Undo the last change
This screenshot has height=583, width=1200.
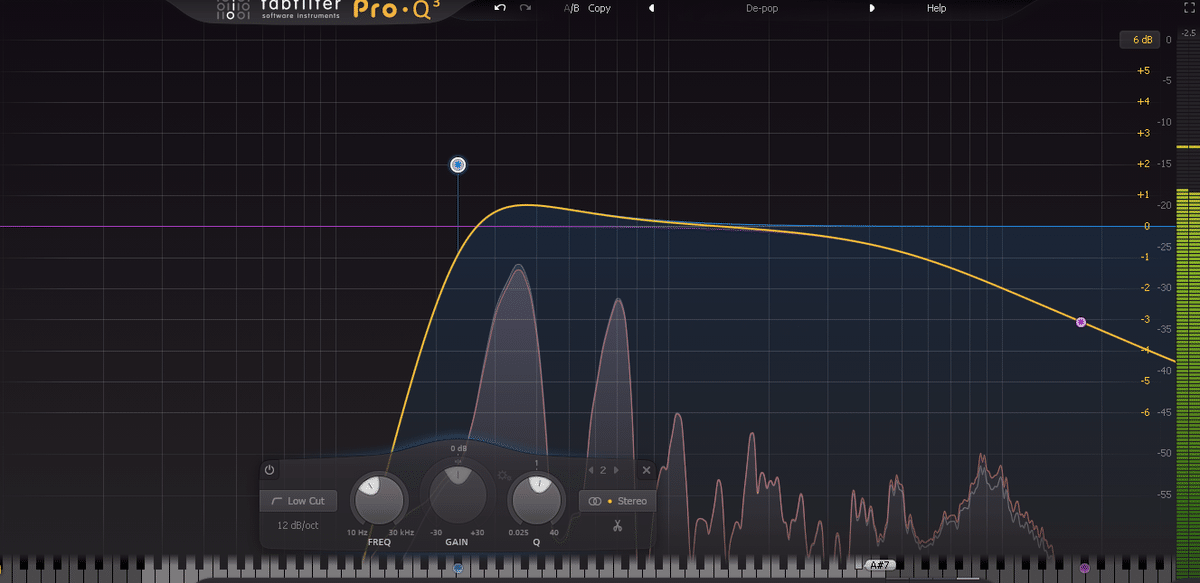coord(500,8)
